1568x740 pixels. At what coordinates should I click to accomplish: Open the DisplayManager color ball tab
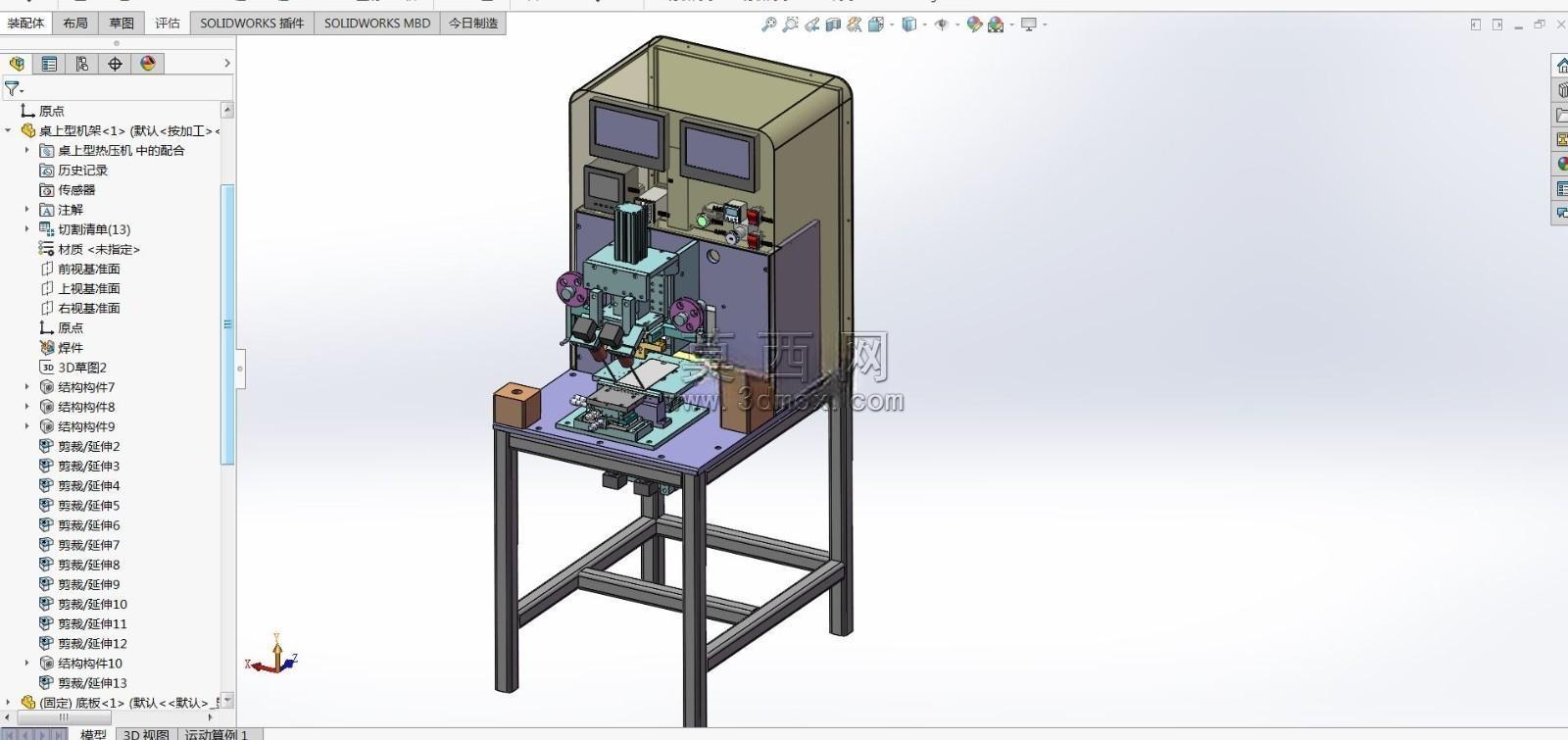tap(148, 64)
